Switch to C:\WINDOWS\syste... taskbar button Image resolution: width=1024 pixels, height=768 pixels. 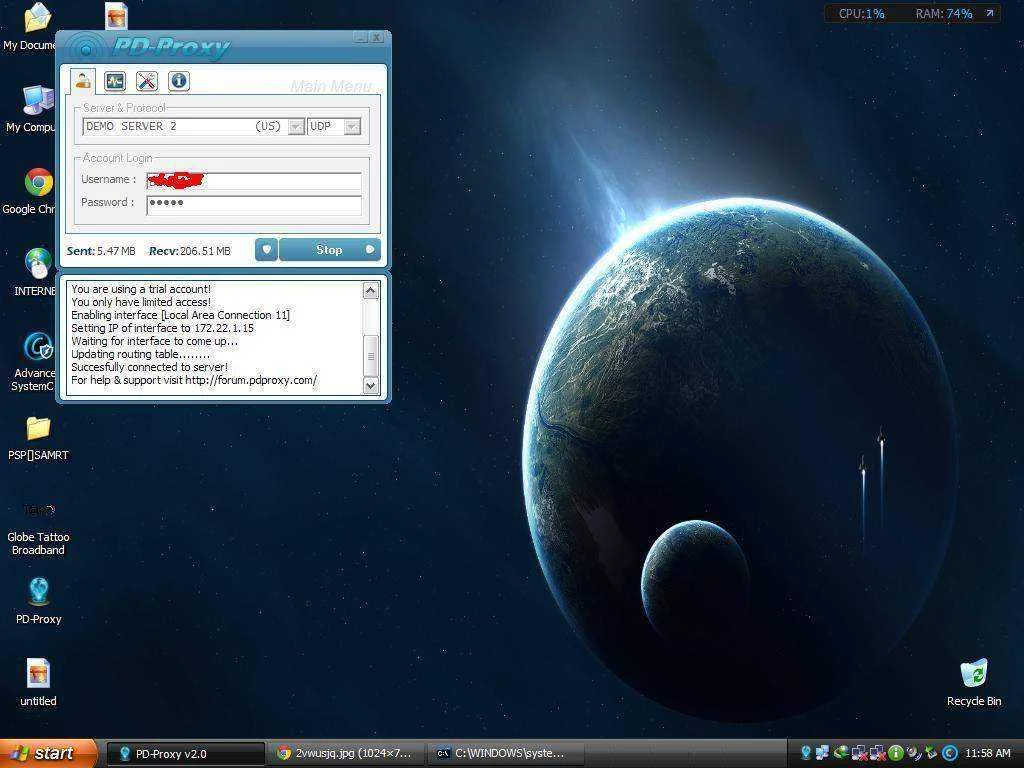(x=505, y=754)
